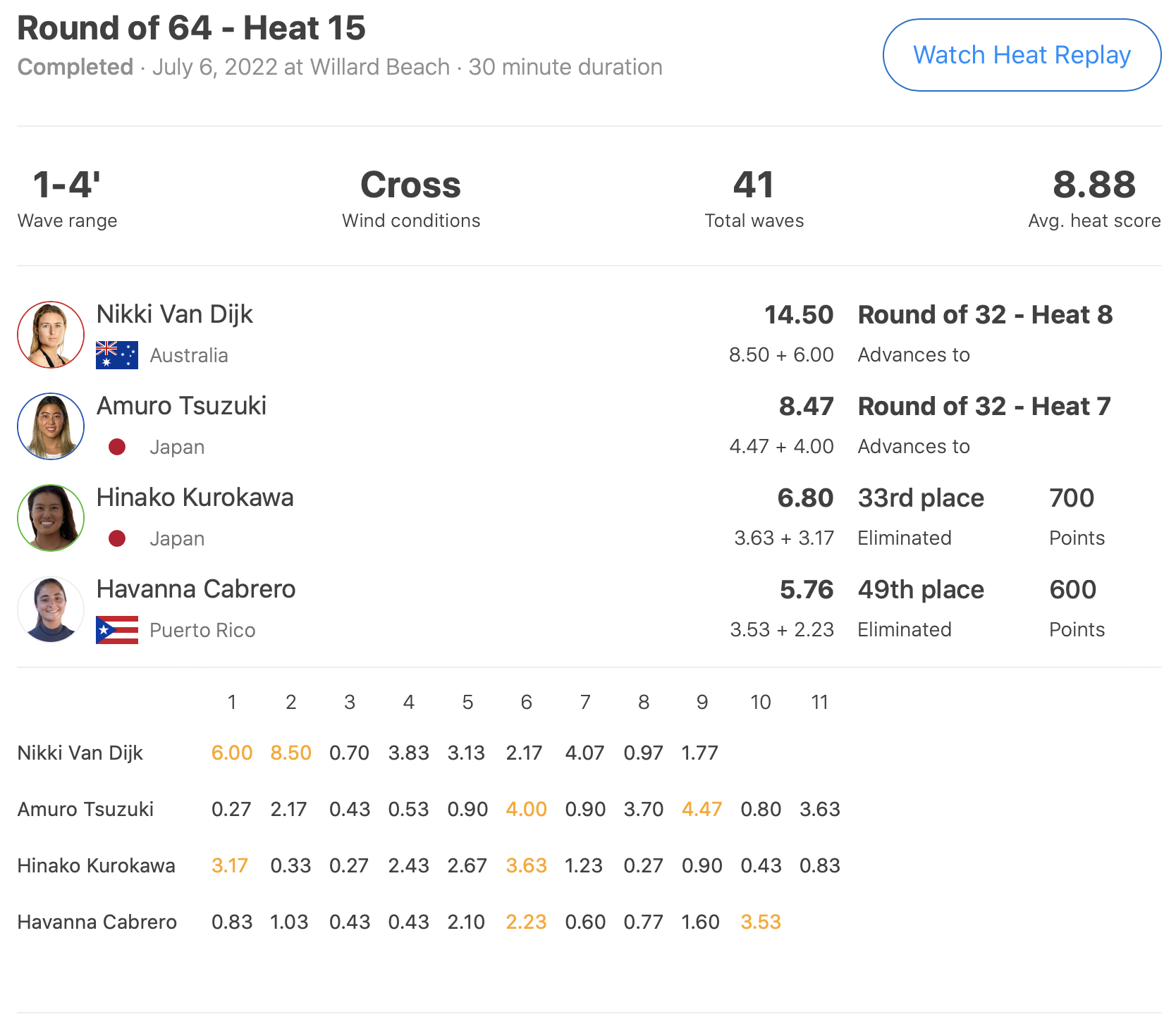
Task: Select Havanna Cabrero's 3.53 wave score
Action: (x=761, y=922)
